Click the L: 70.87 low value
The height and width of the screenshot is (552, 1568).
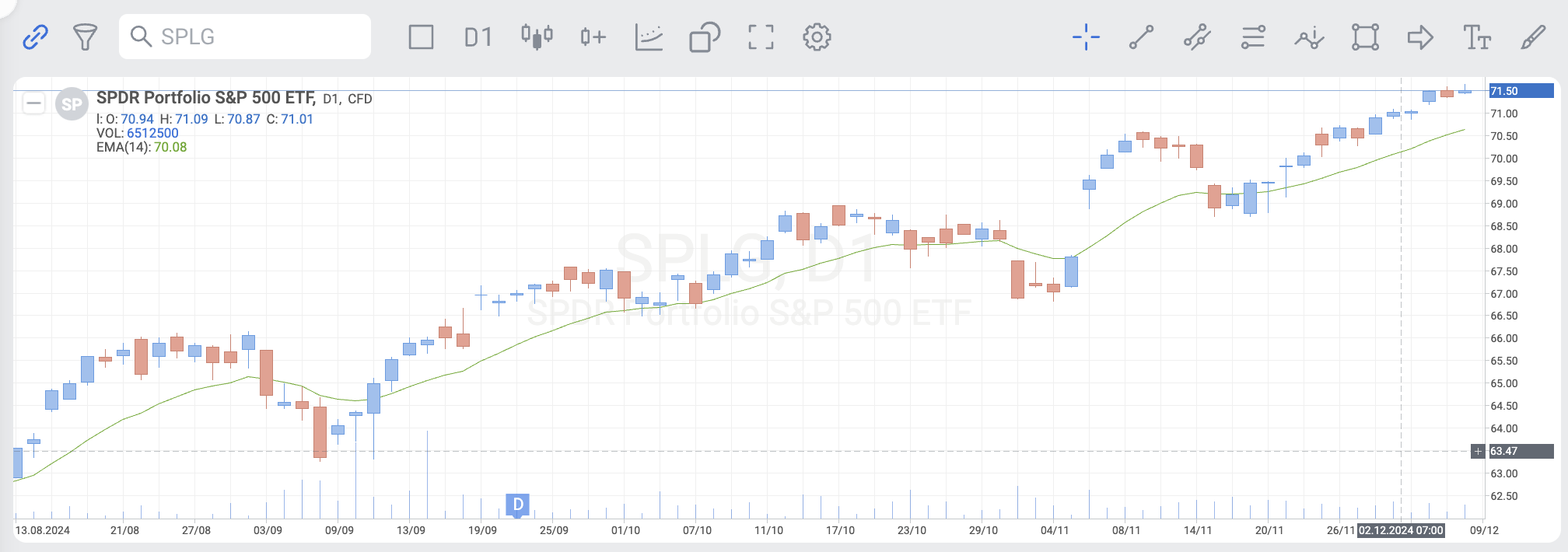237,119
